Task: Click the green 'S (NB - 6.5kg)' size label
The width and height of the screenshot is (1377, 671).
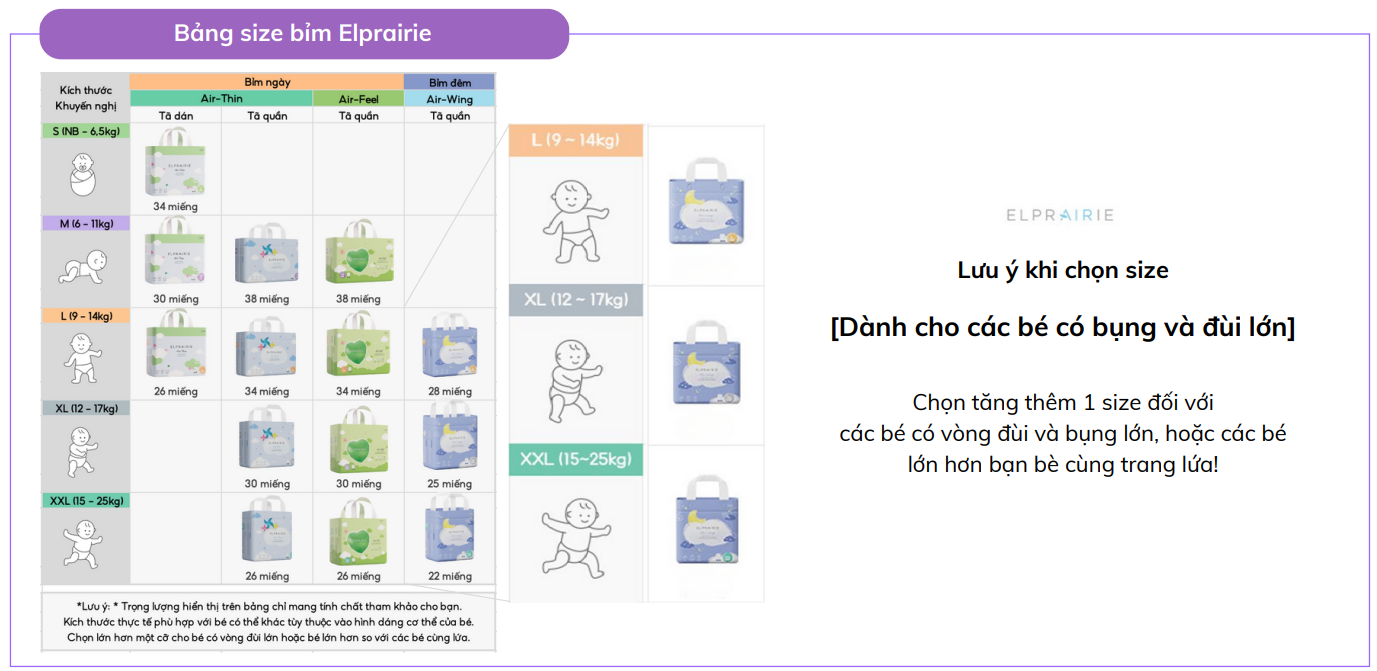Action: pyautogui.click(x=85, y=131)
